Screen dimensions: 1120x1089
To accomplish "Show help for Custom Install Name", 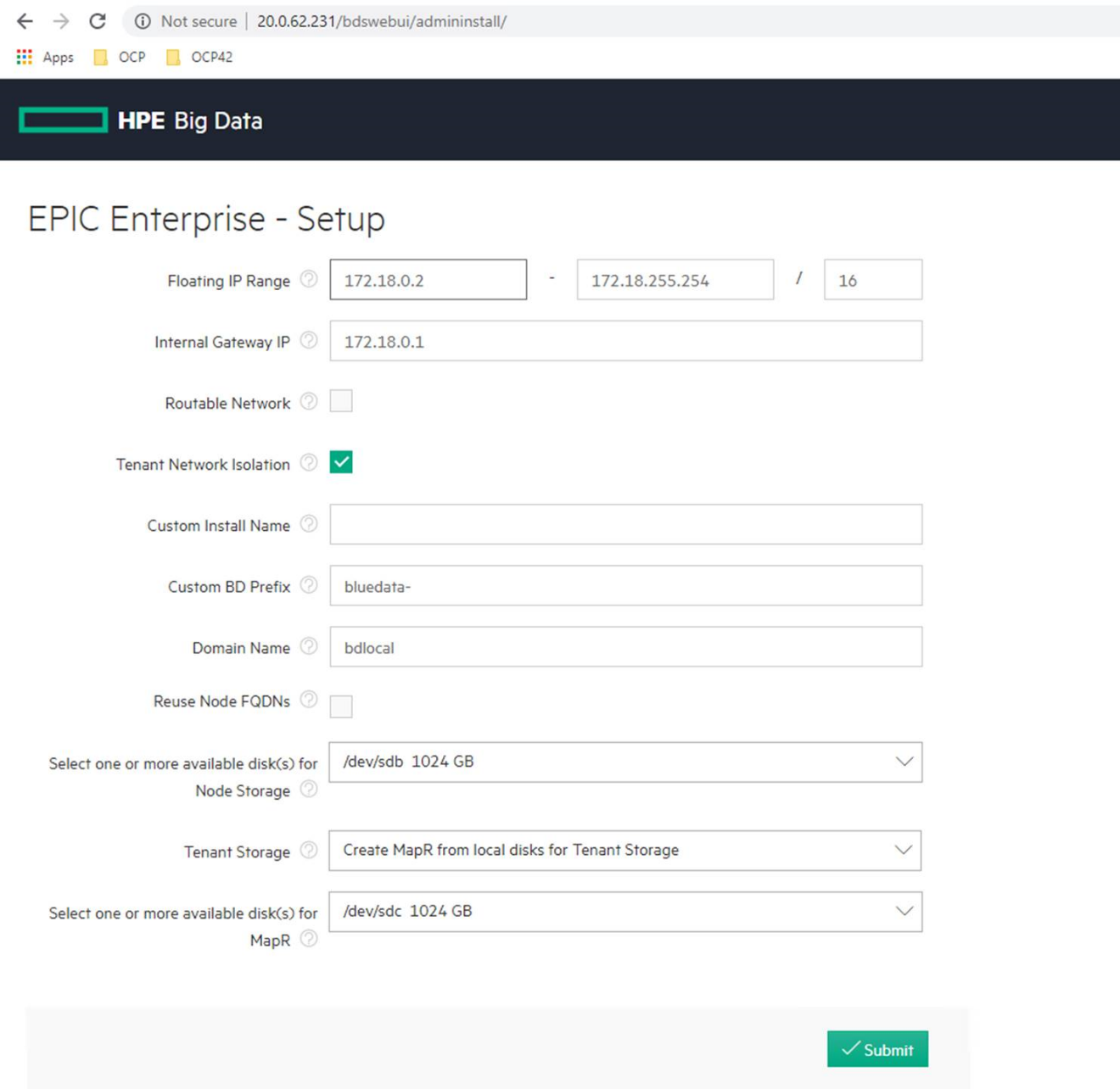I will tap(309, 523).
